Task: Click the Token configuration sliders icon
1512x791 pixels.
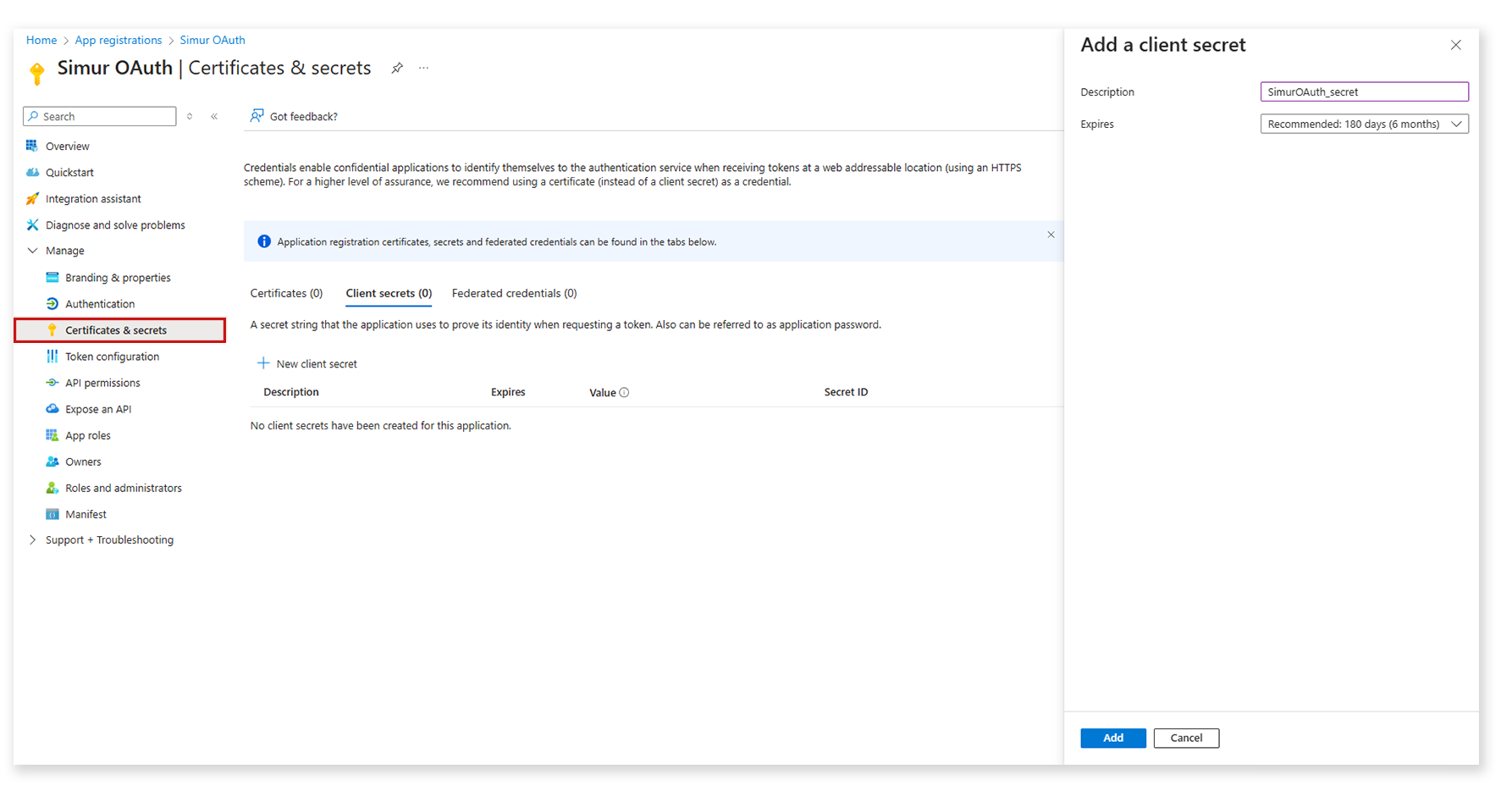Action: coord(52,356)
